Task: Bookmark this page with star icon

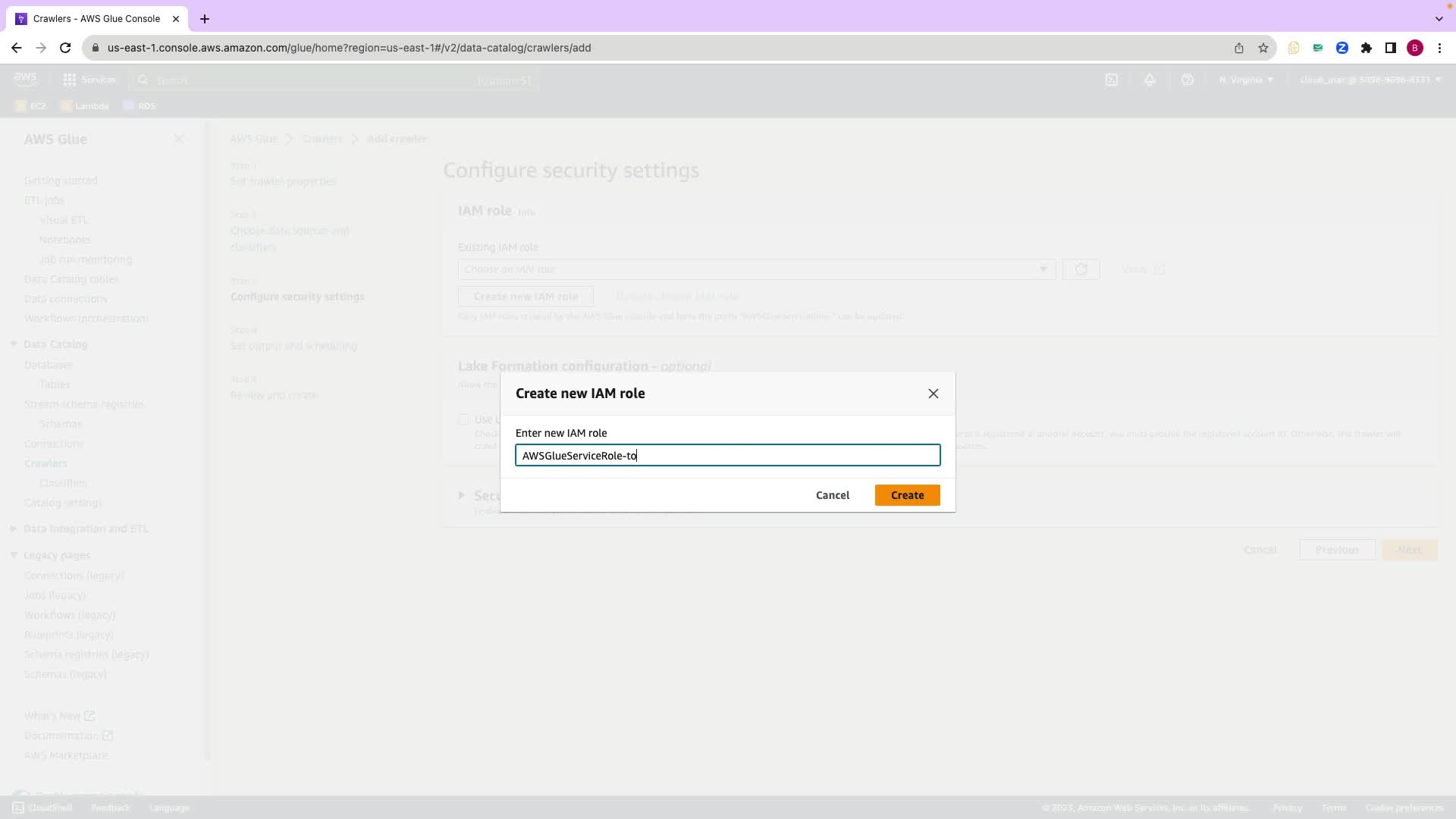Action: (x=1263, y=48)
